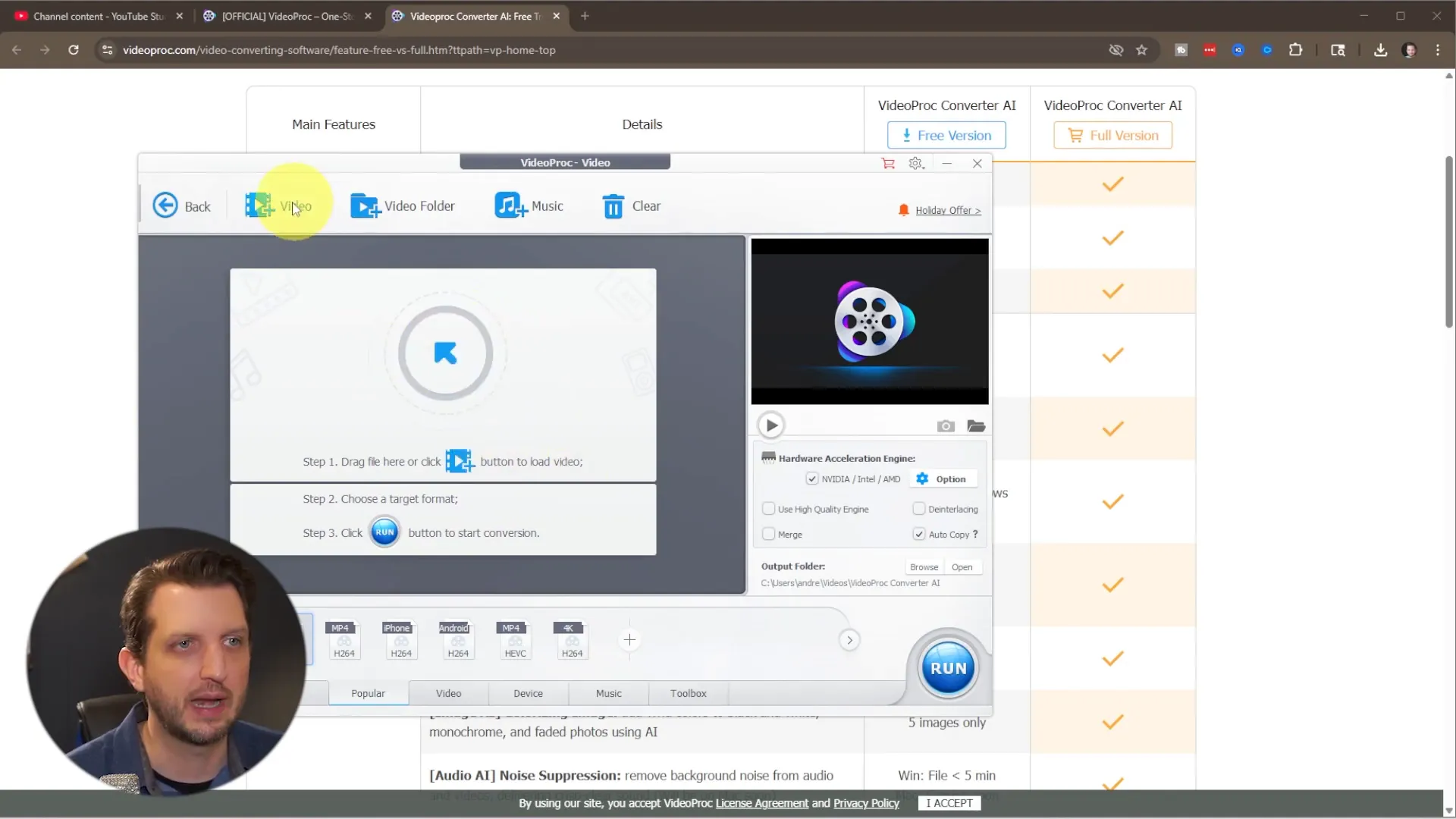Screen dimensions: 1456x819
Task: Enable Use High Quality Engine
Action: coord(769,509)
